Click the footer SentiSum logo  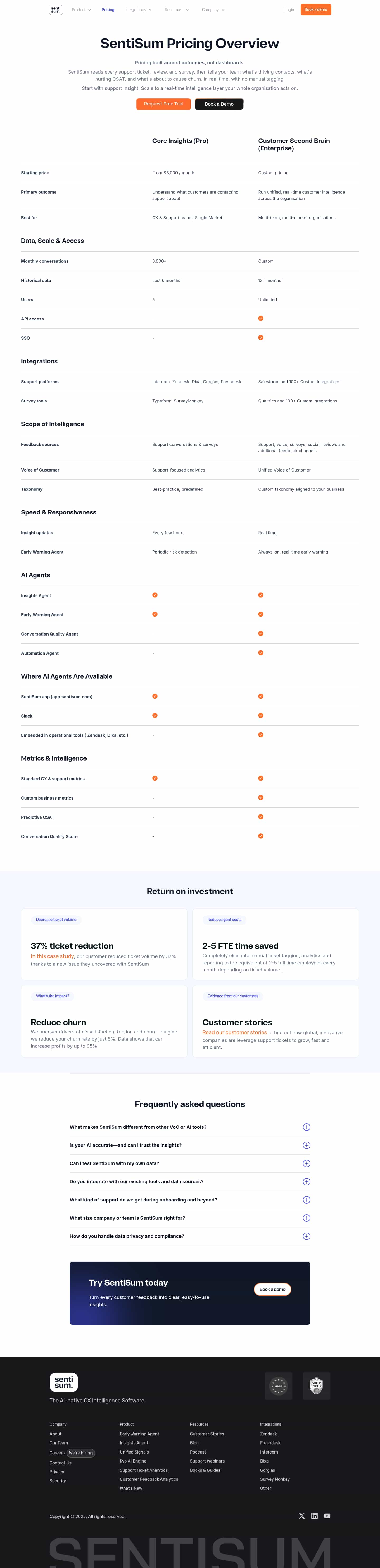pyautogui.click(x=63, y=1382)
